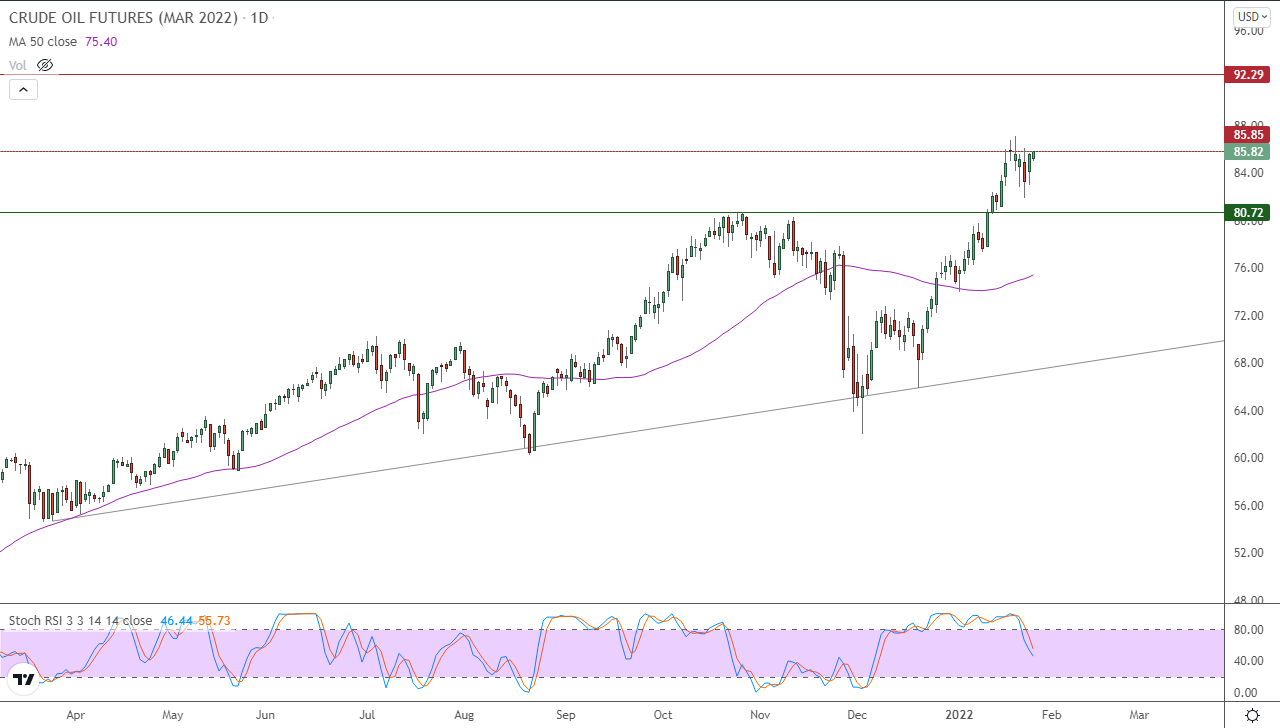Click the 55.73 Stoch RSI value

(213, 621)
